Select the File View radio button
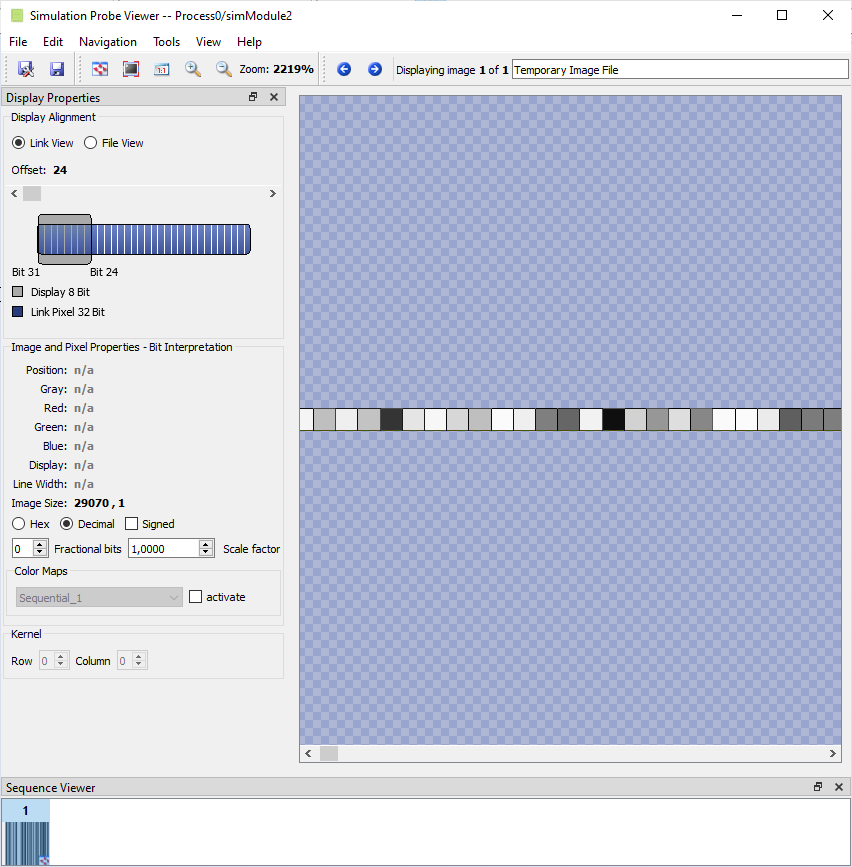The height and width of the screenshot is (867, 852). pyautogui.click(x=91, y=143)
